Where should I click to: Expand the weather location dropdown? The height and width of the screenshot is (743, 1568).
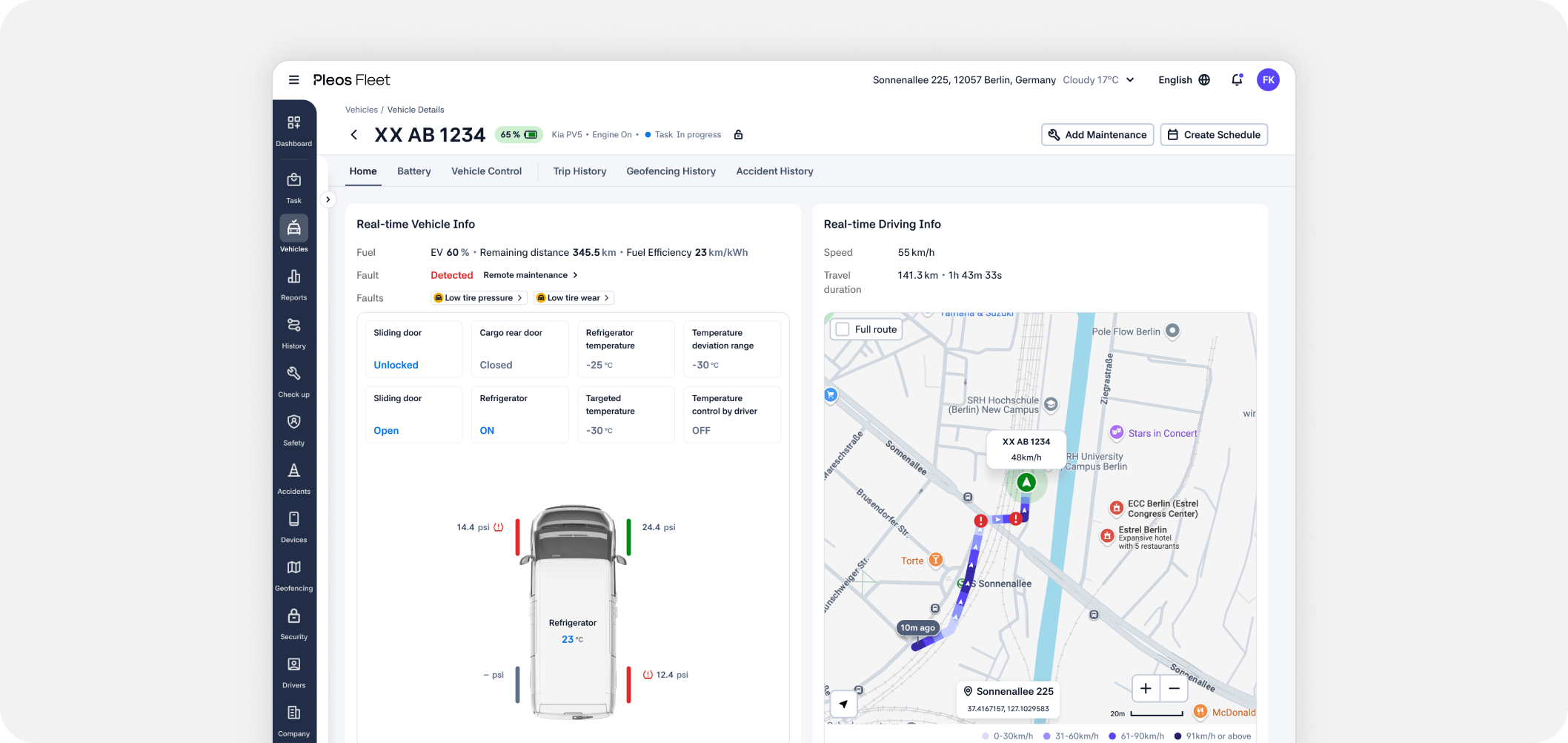tap(1130, 80)
